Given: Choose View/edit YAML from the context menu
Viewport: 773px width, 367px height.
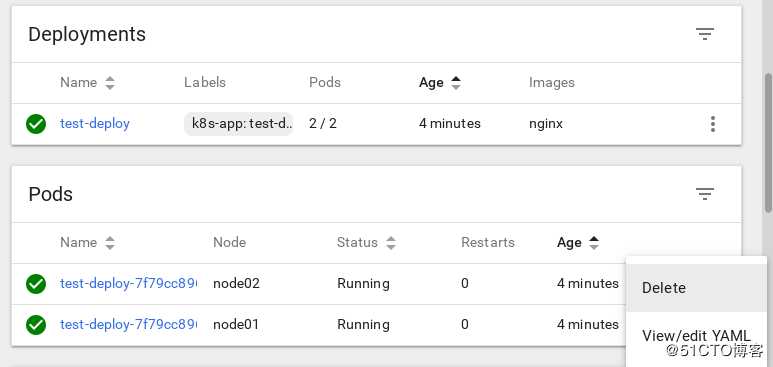Looking at the screenshot, I should 696,335.
